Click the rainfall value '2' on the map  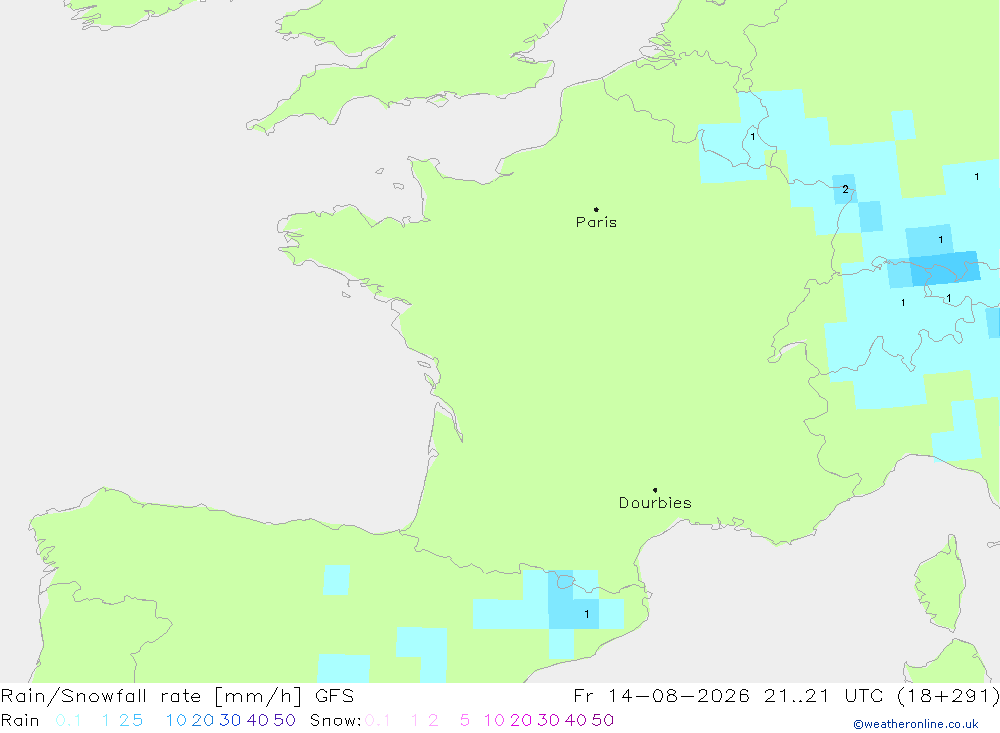pyautogui.click(x=846, y=189)
